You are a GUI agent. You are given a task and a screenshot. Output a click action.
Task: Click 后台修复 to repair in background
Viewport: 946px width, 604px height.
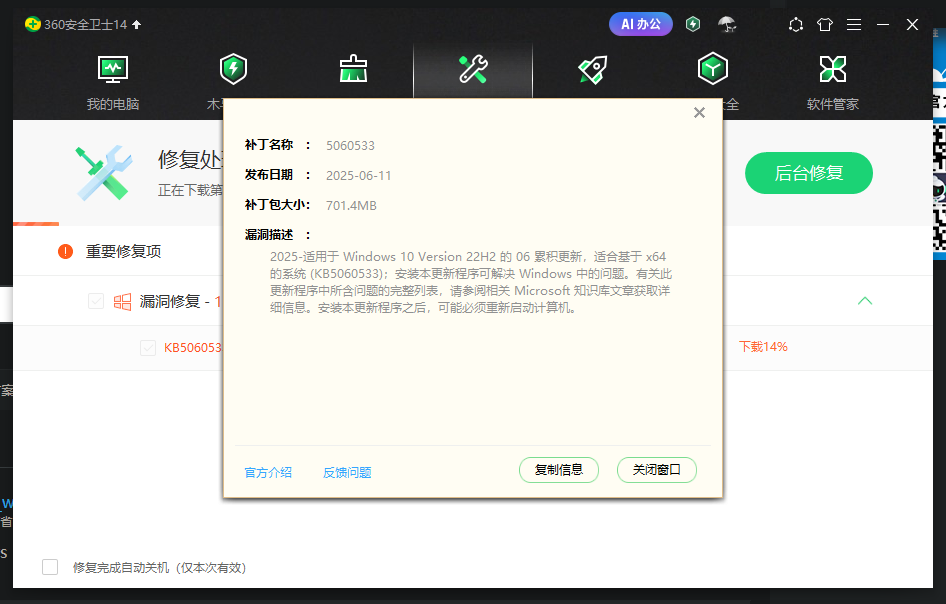coord(808,173)
